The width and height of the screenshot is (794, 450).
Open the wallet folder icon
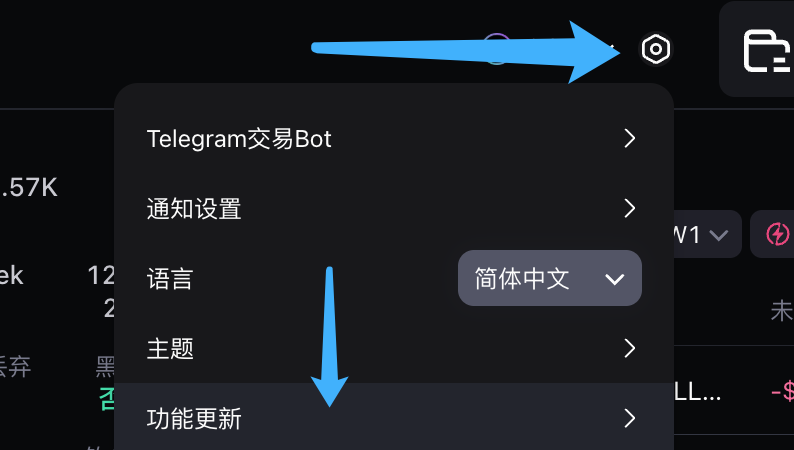point(767,51)
